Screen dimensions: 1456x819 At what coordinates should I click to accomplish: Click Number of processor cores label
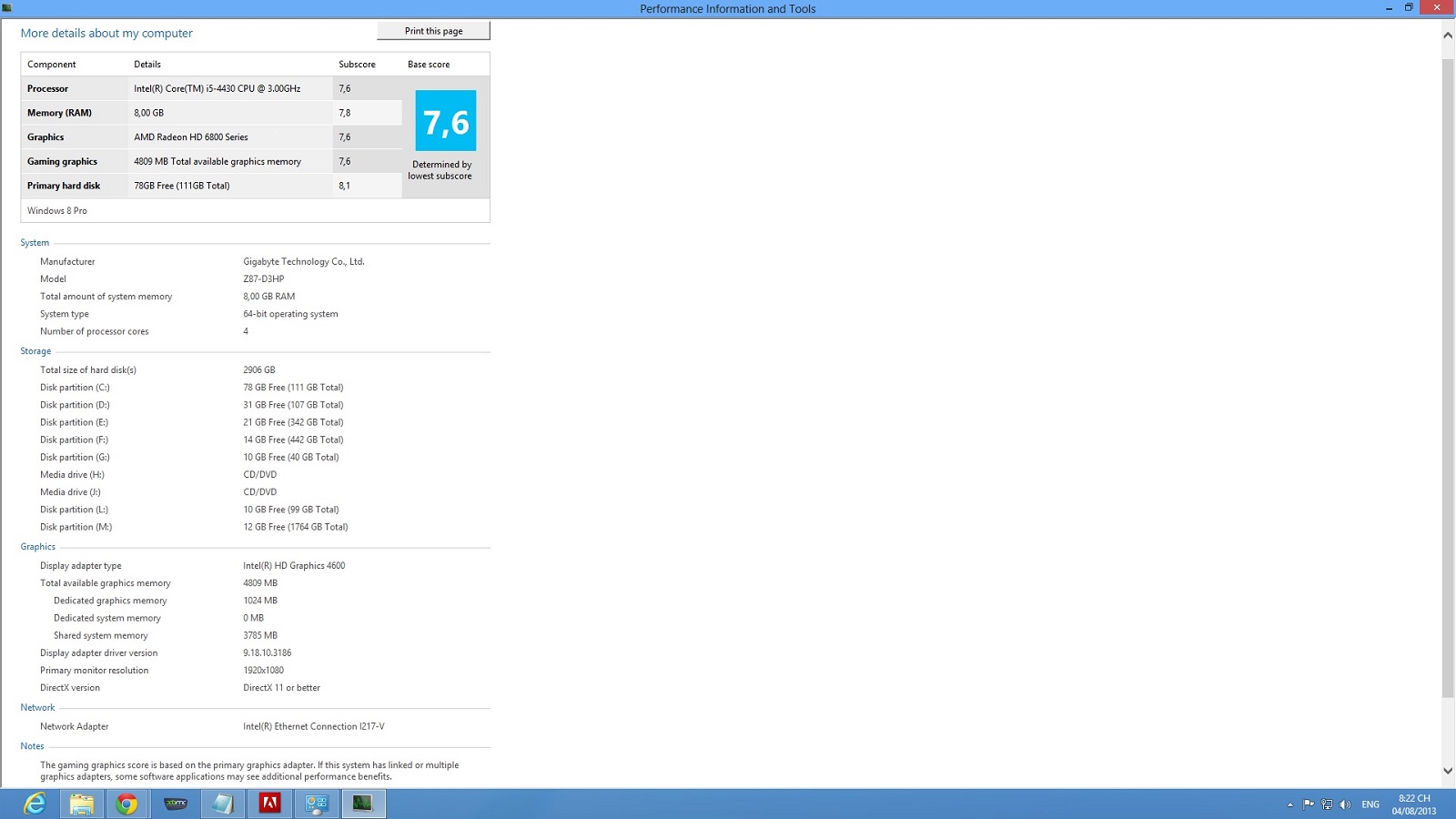(94, 331)
